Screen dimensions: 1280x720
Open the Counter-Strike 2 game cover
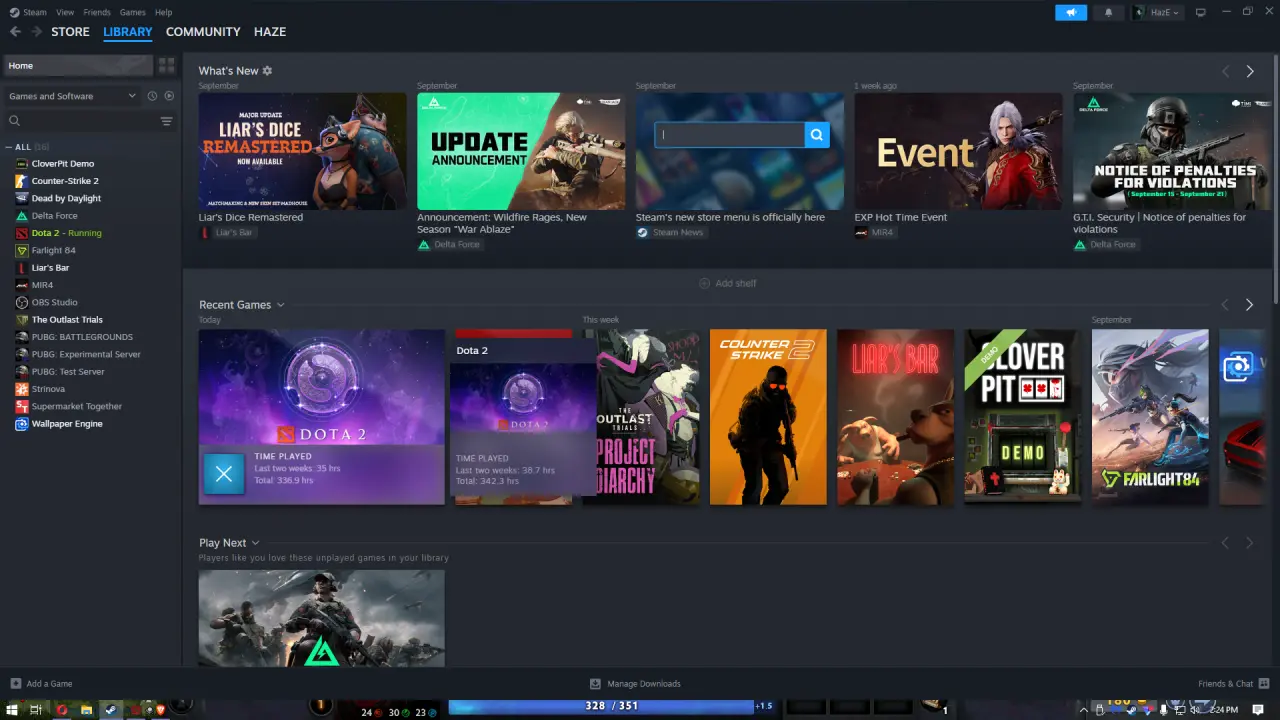click(768, 417)
